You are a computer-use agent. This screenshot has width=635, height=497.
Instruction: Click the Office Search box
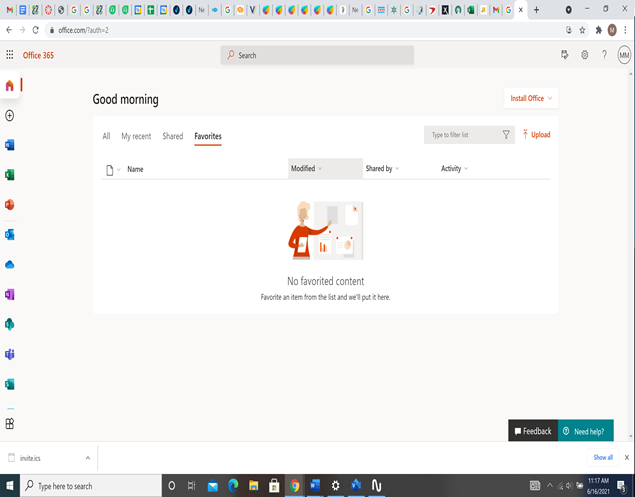click(x=317, y=55)
